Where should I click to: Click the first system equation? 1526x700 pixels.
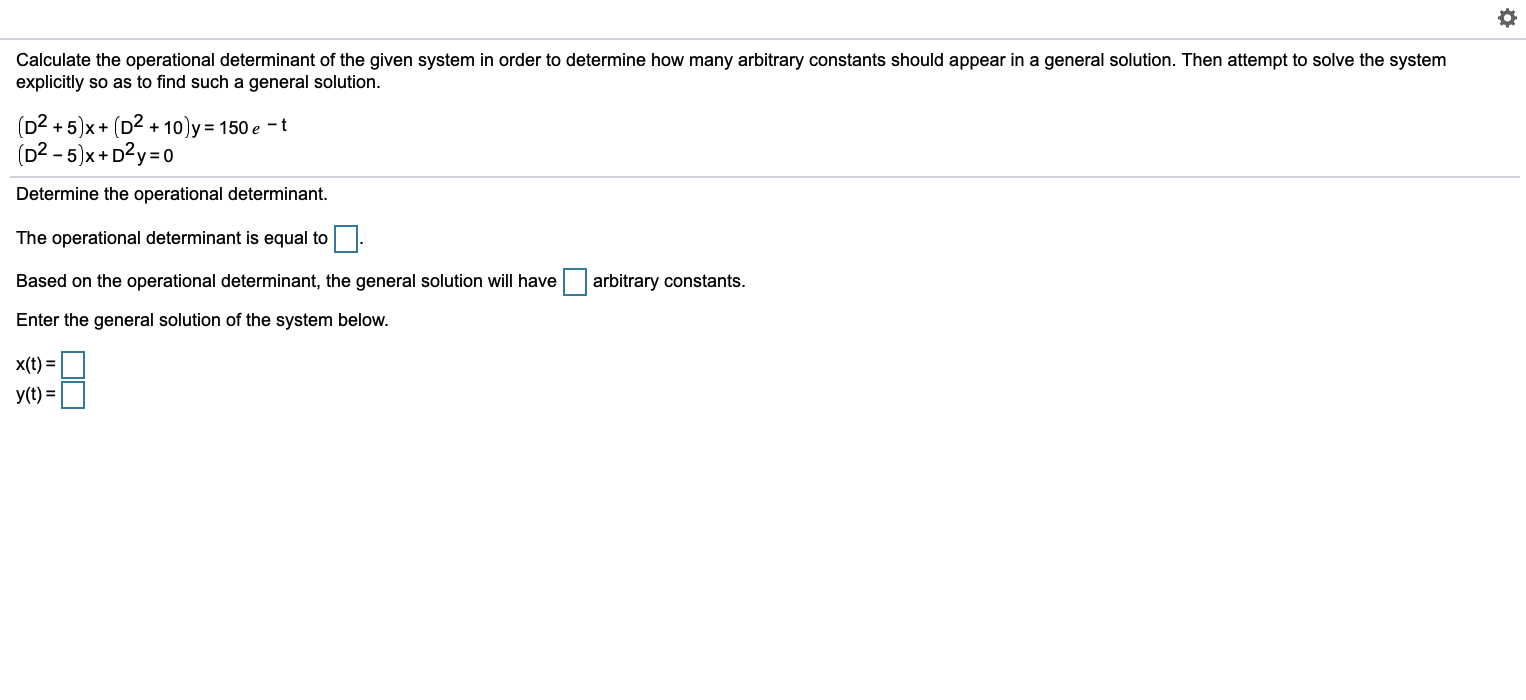point(150,126)
